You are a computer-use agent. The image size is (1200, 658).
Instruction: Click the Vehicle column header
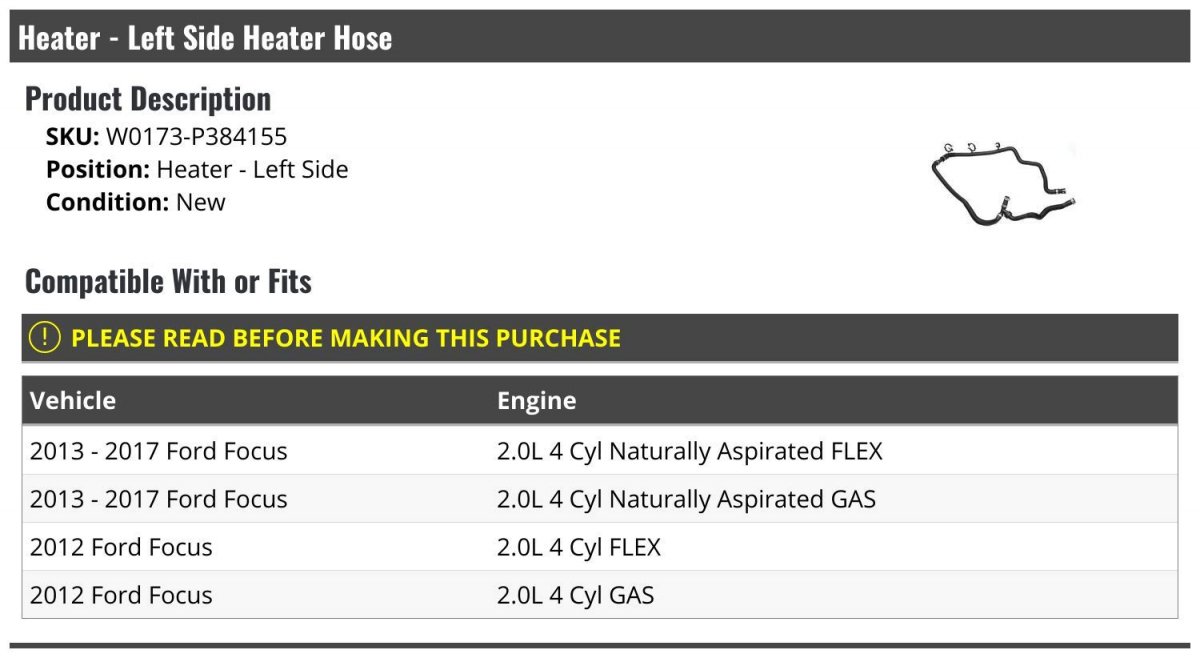(x=73, y=401)
